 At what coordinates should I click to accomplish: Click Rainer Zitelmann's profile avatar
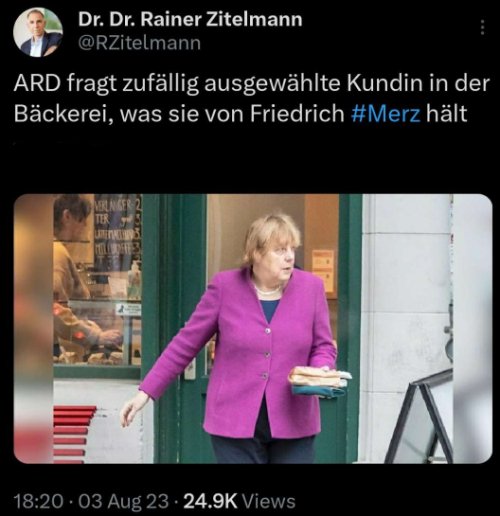click(x=38, y=32)
